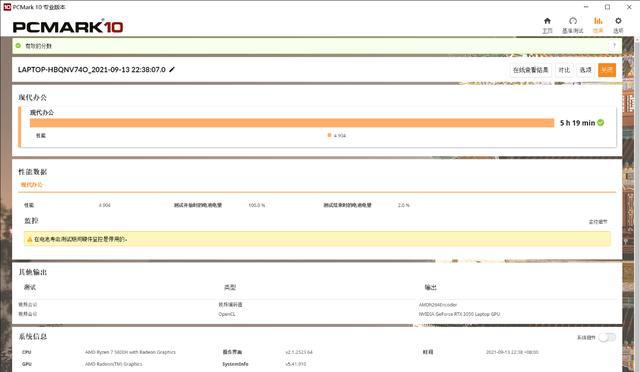The width and height of the screenshot is (640, 372).
Task: Toggle the system details switch
Action: tap(607, 337)
